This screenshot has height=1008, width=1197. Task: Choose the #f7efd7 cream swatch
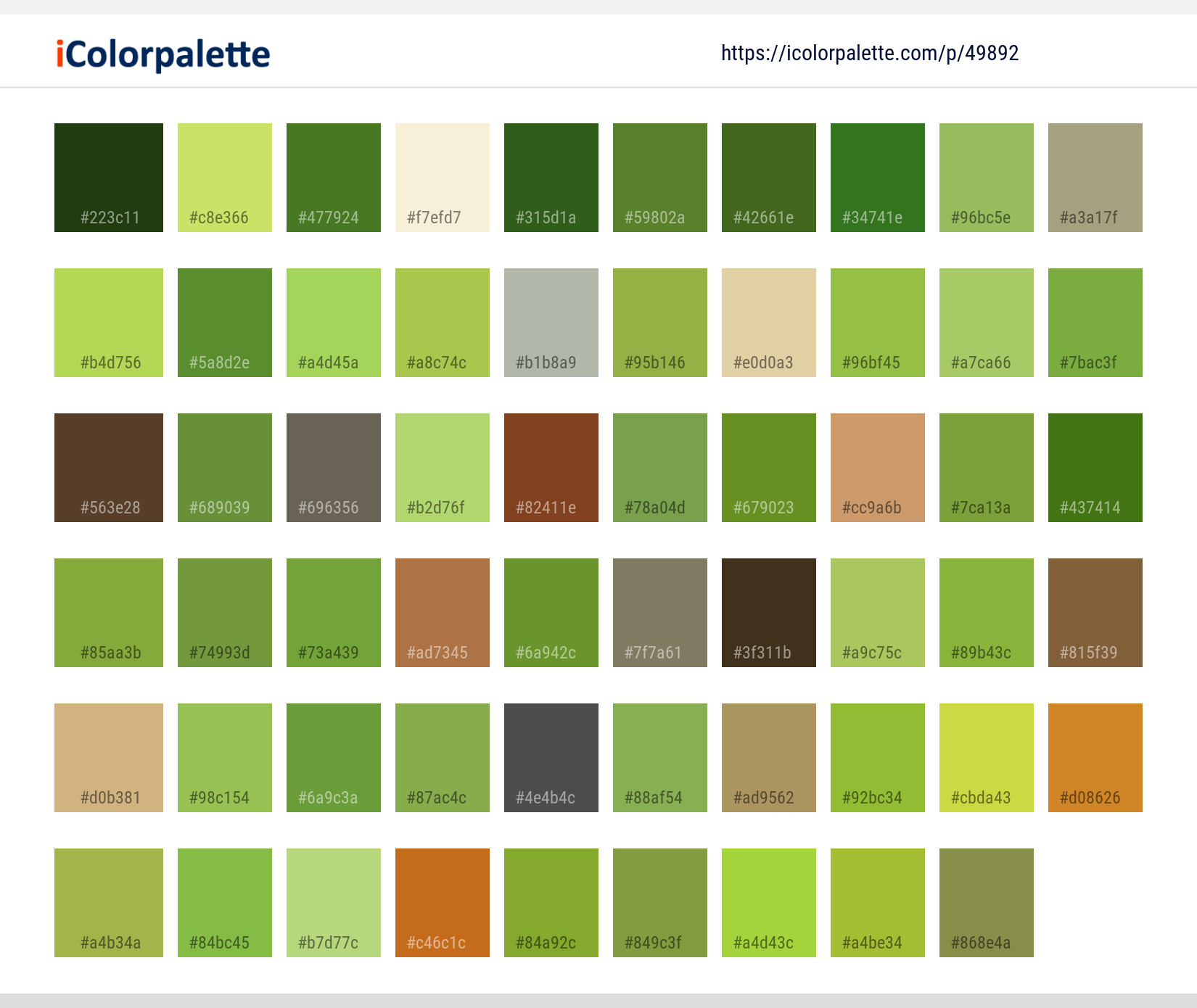[443, 178]
